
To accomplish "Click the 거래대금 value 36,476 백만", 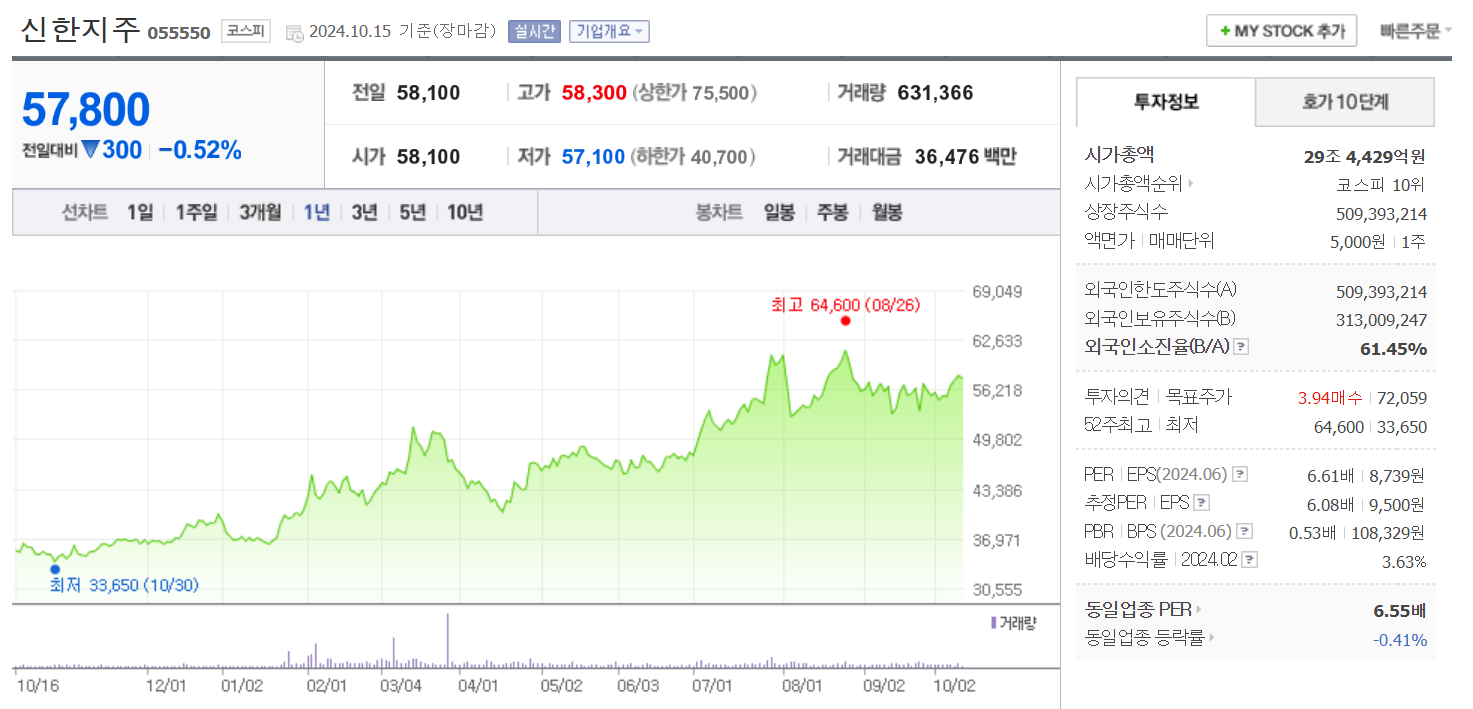I will point(965,157).
